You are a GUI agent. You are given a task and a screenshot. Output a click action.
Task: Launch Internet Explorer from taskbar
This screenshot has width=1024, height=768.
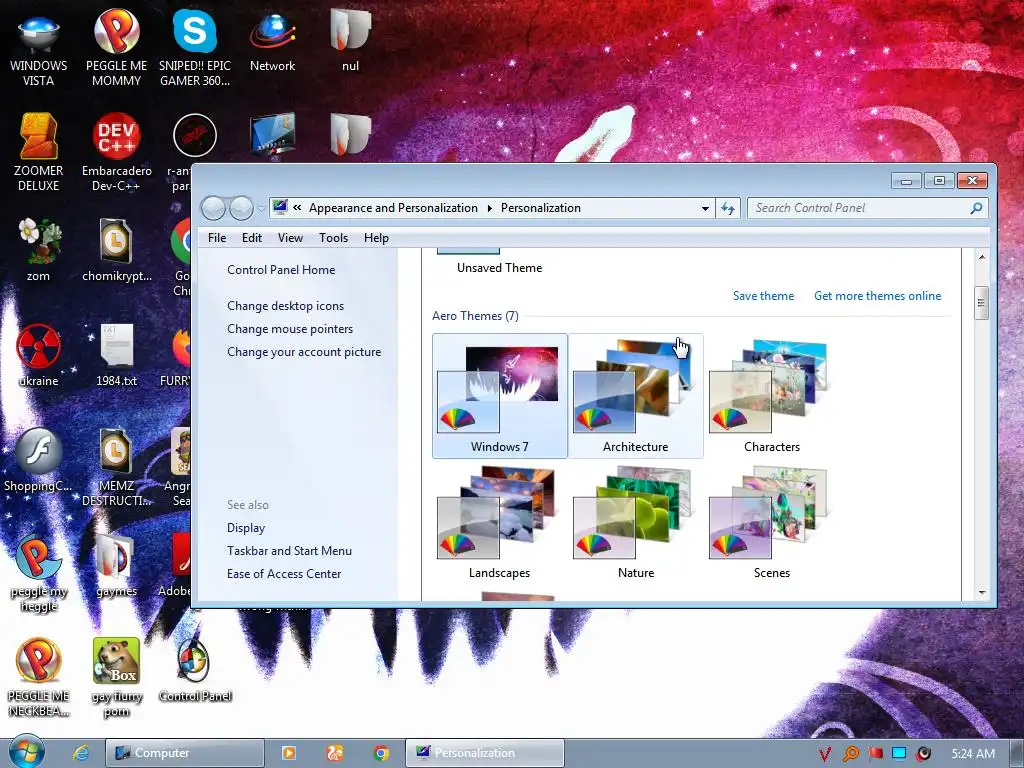tap(80, 753)
